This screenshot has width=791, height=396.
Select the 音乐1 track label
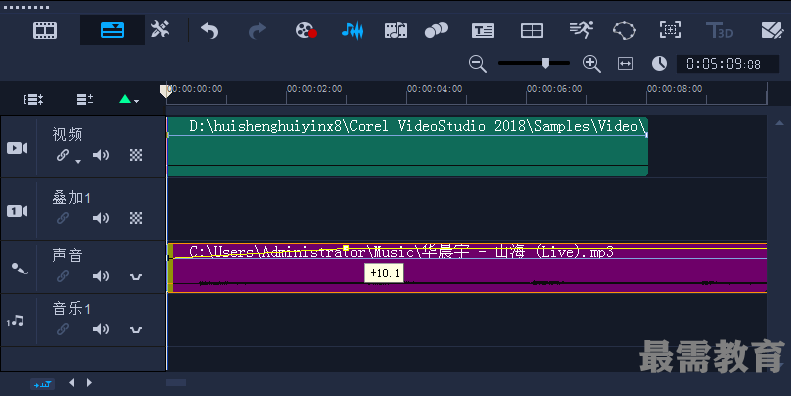click(71, 309)
